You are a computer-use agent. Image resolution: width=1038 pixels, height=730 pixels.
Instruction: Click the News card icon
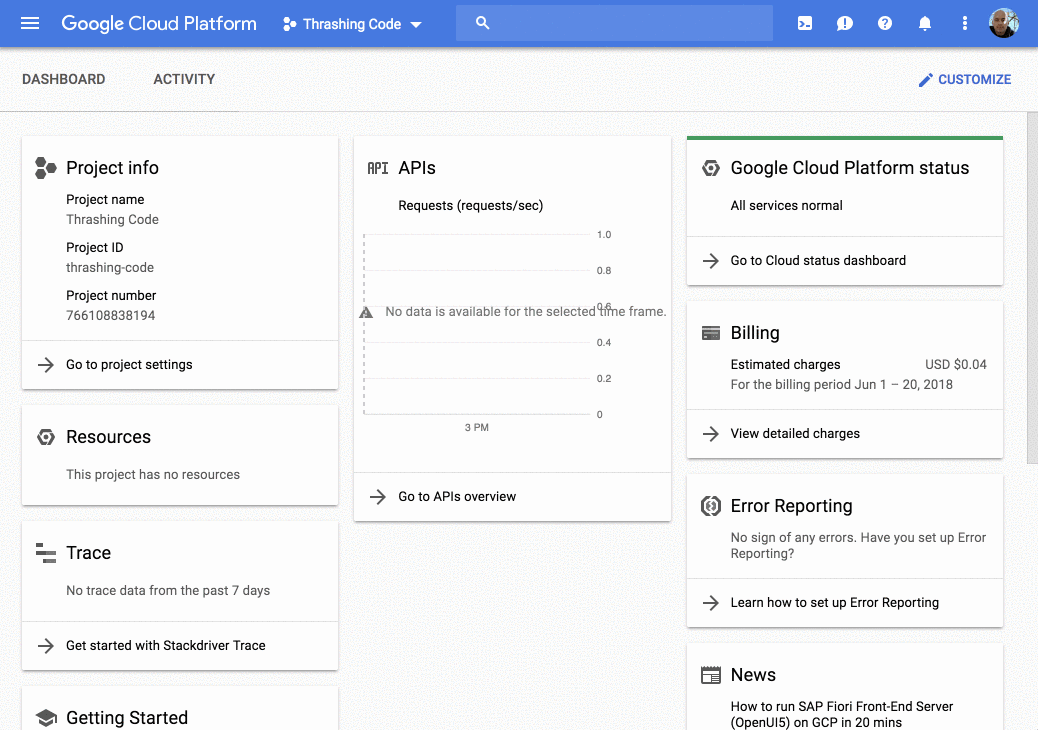711,675
